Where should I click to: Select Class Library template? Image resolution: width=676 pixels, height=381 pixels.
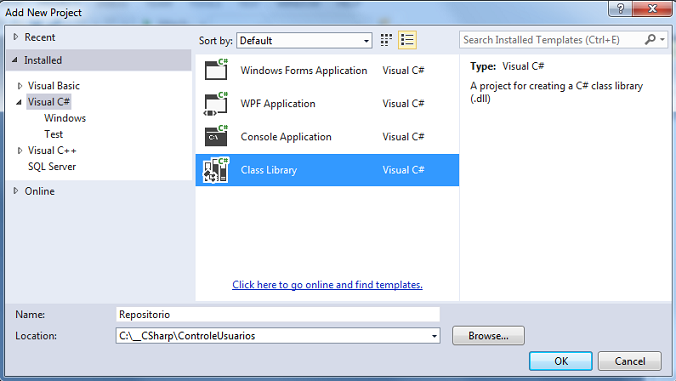pos(327,170)
